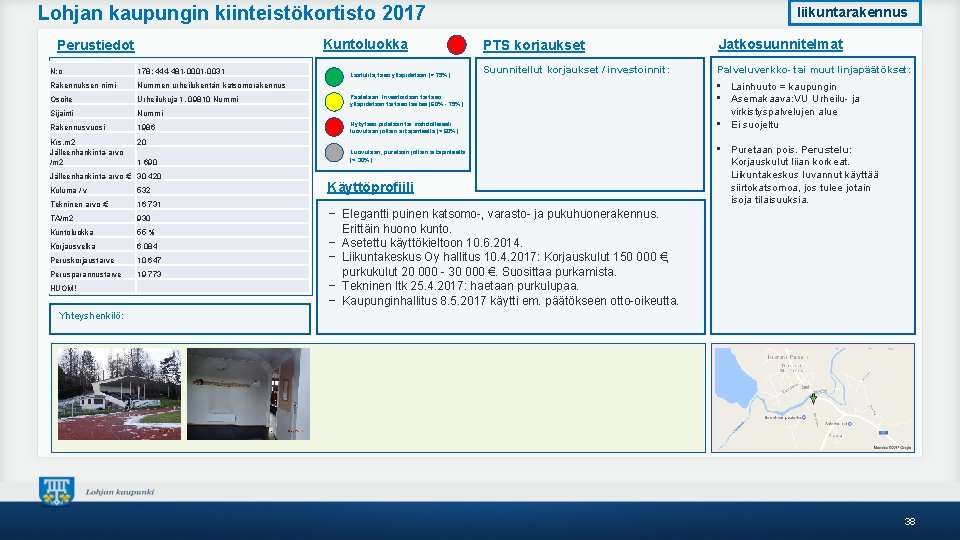This screenshot has width=960, height=540.
Task: Open the Kuntoluokka heading link
Action: coord(365,45)
